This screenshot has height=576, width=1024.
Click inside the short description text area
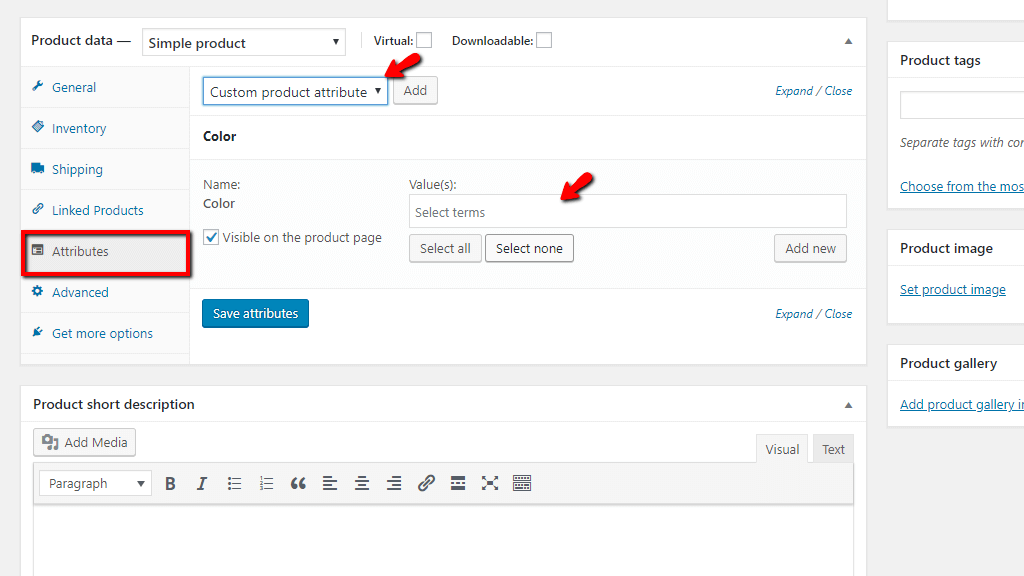pyautogui.click(x=443, y=540)
